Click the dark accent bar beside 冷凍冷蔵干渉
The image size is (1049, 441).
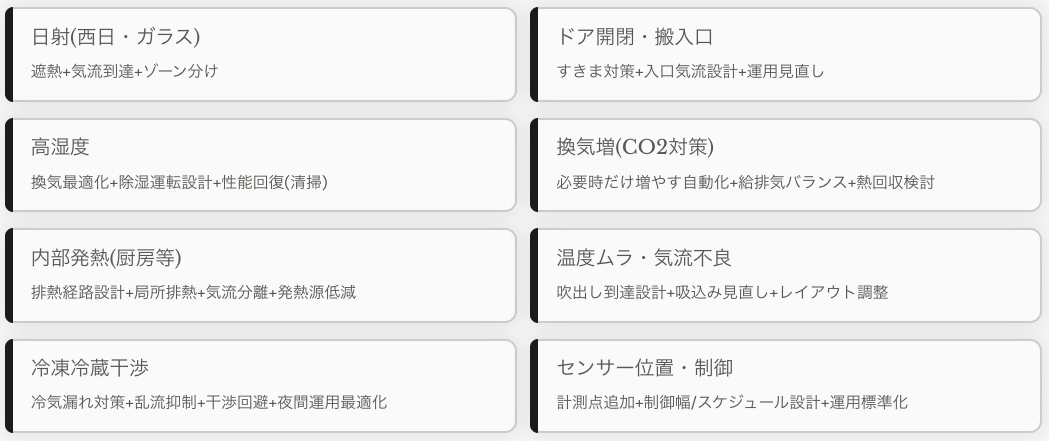coord(9,386)
